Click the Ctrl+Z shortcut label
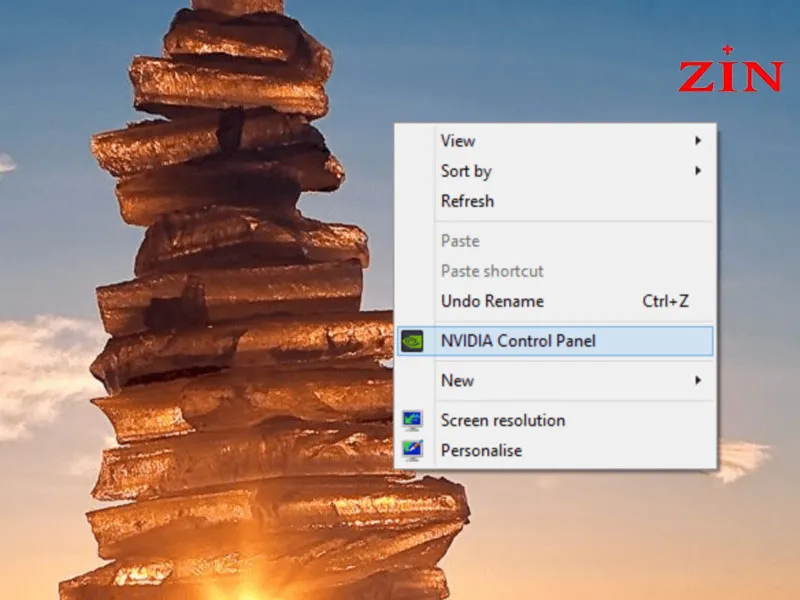The image size is (800, 600). (x=665, y=301)
